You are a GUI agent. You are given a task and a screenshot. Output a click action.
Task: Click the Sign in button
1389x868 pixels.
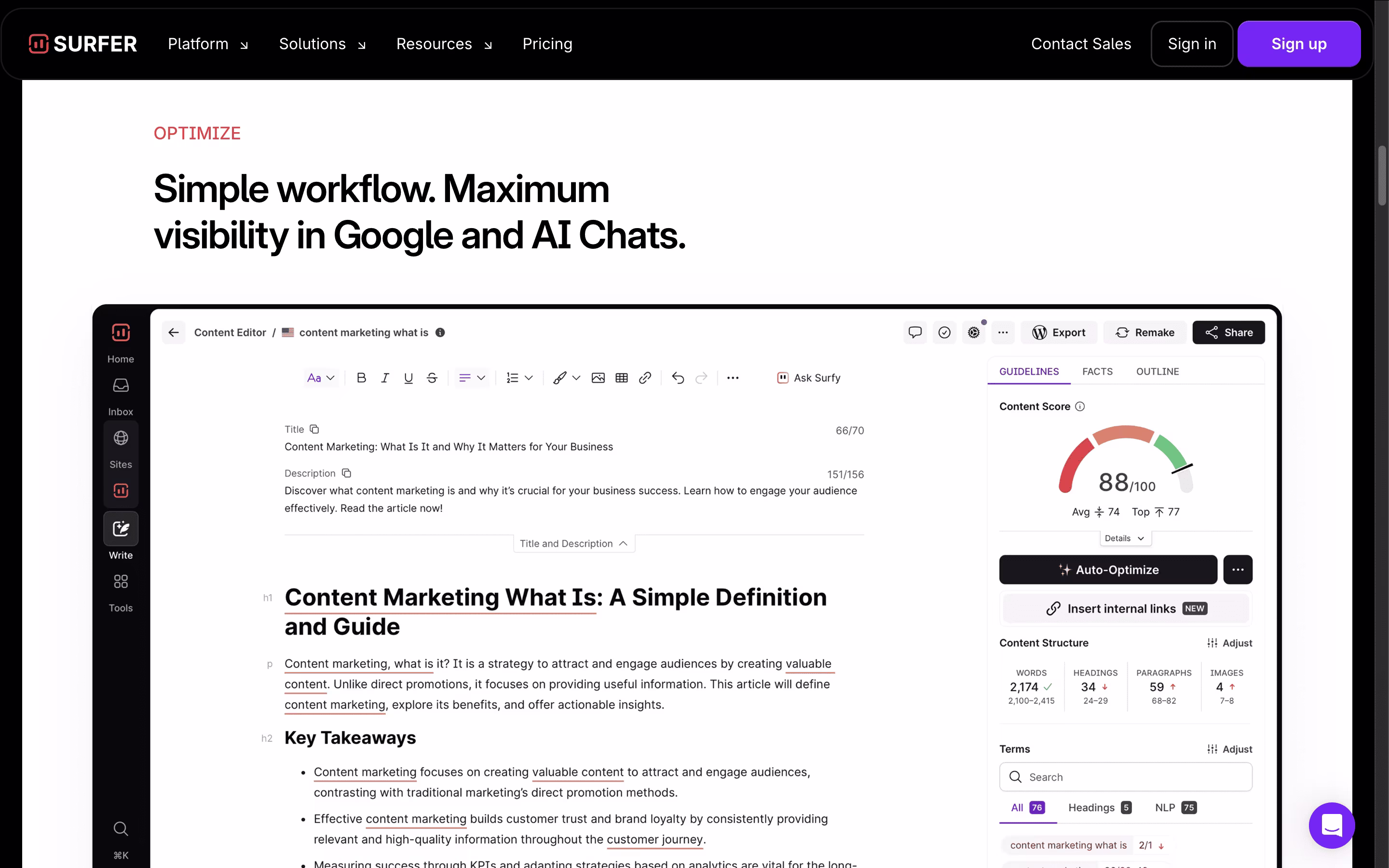click(x=1192, y=43)
